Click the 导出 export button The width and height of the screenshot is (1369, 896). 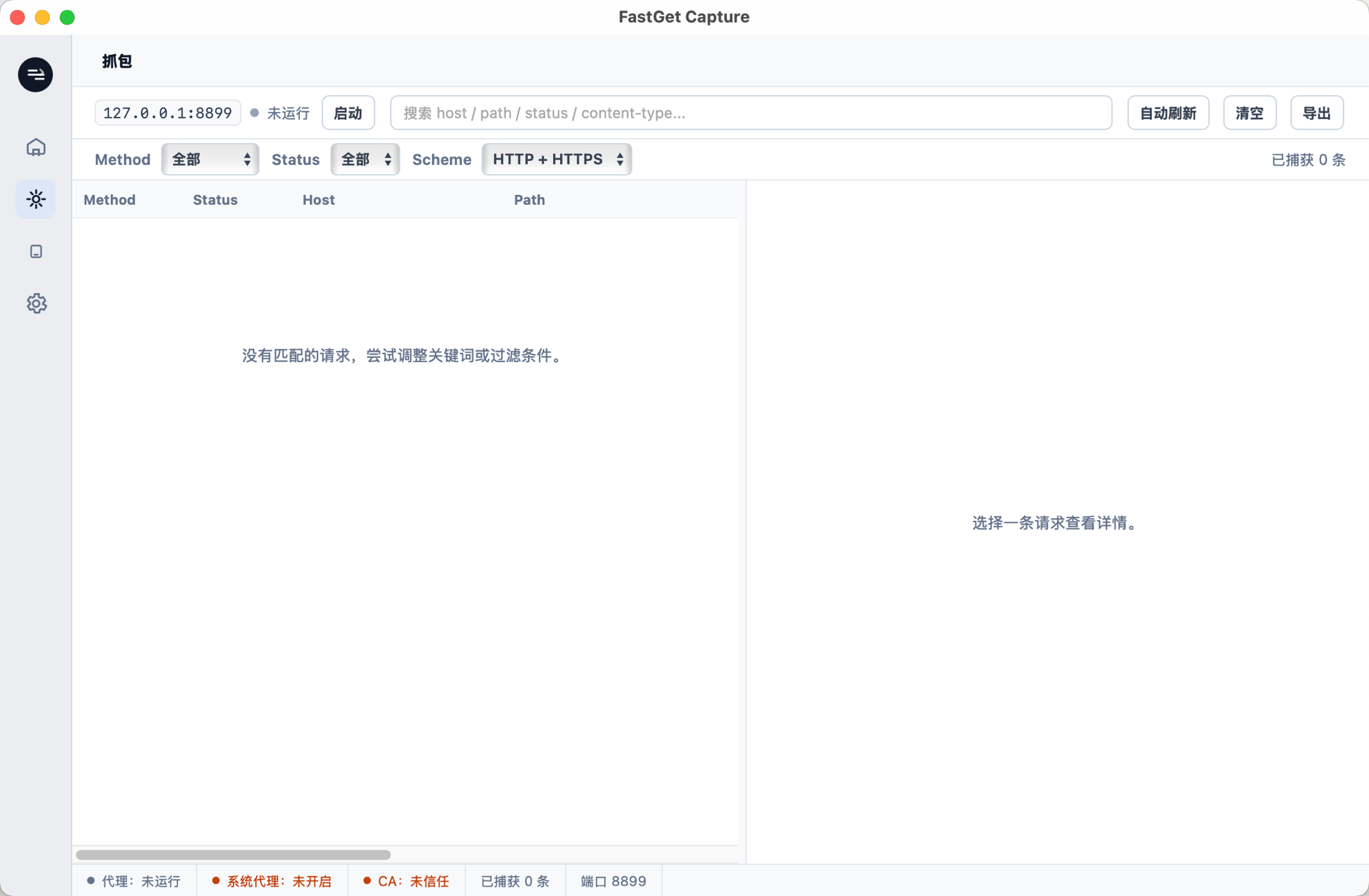point(1317,113)
